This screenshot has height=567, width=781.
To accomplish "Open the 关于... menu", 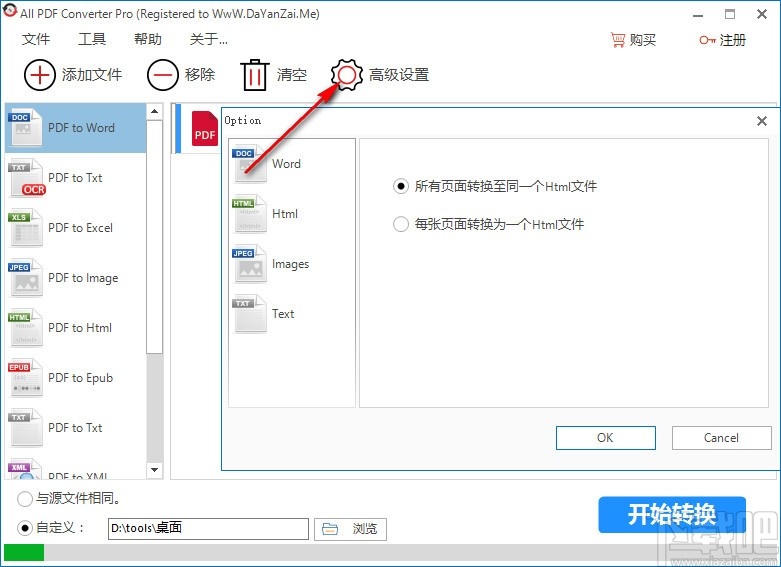I will coord(208,39).
